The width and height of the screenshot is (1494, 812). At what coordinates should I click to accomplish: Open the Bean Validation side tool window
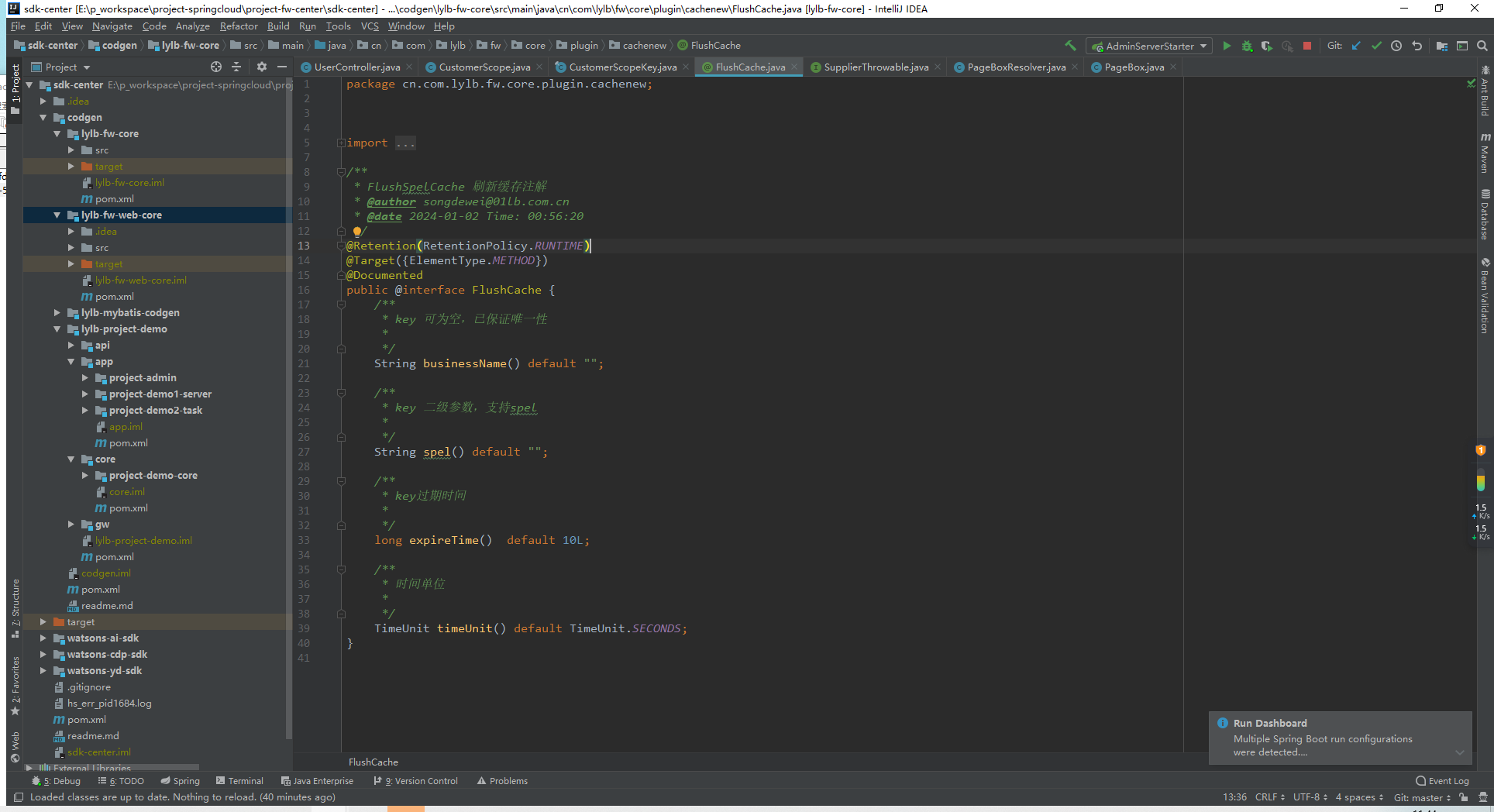pyautogui.click(x=1485, y=296)
